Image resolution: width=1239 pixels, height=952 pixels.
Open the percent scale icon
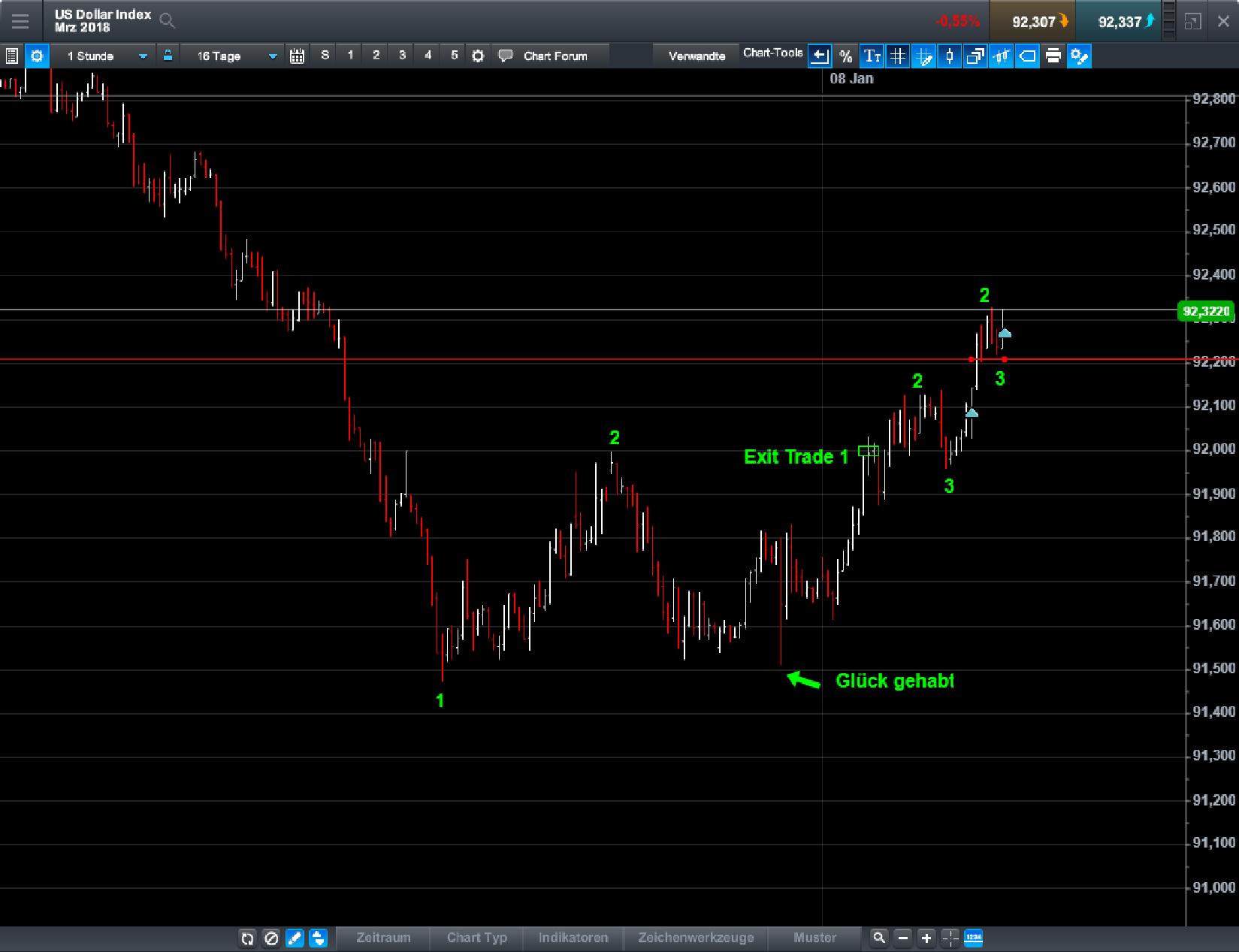845,56
